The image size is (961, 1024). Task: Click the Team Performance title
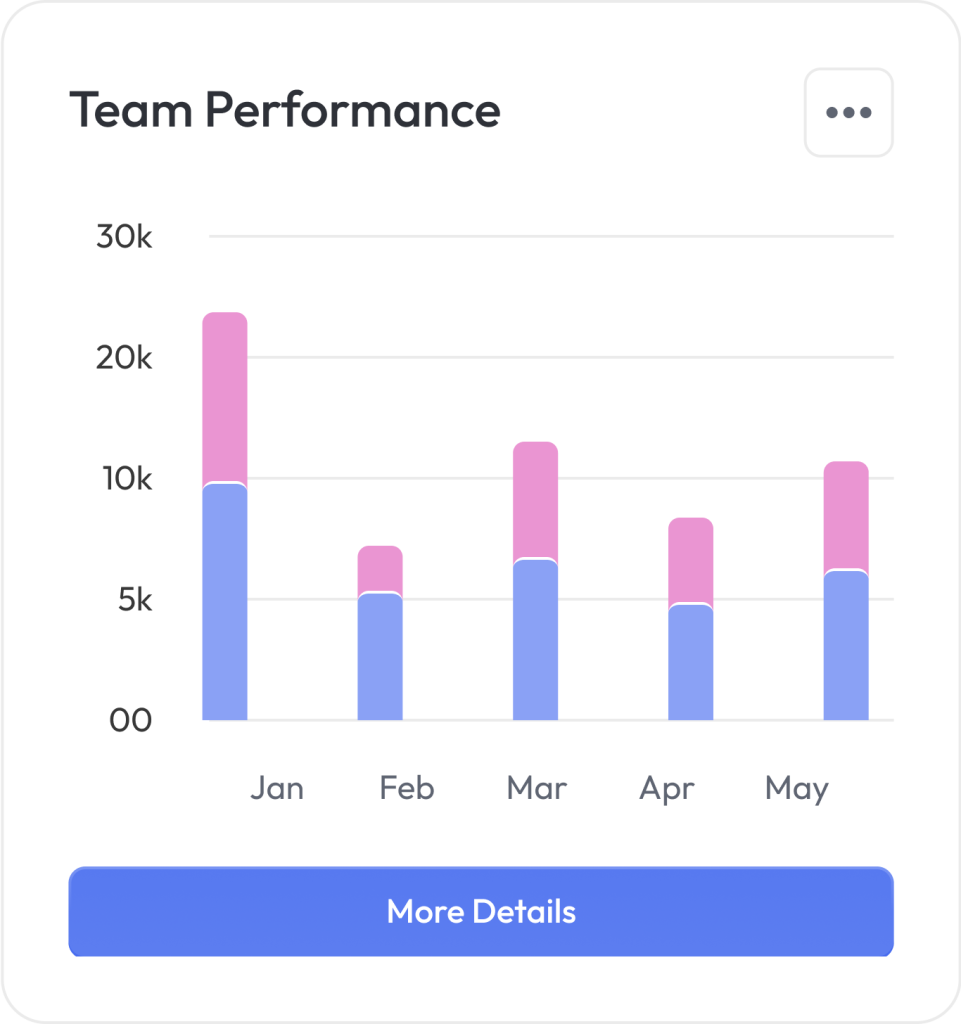[x=285, y=110]
